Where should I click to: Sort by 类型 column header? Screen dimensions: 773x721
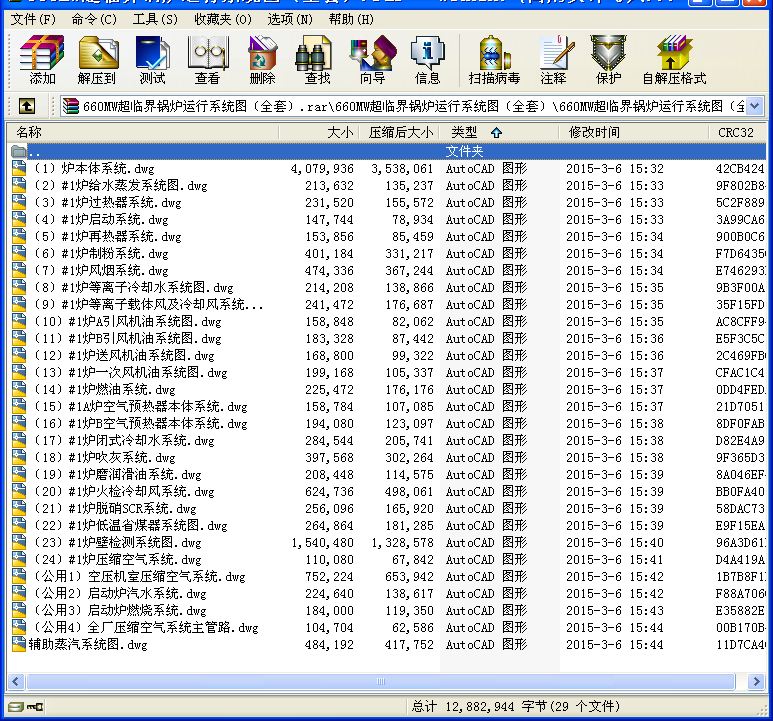tap(499, 133)
